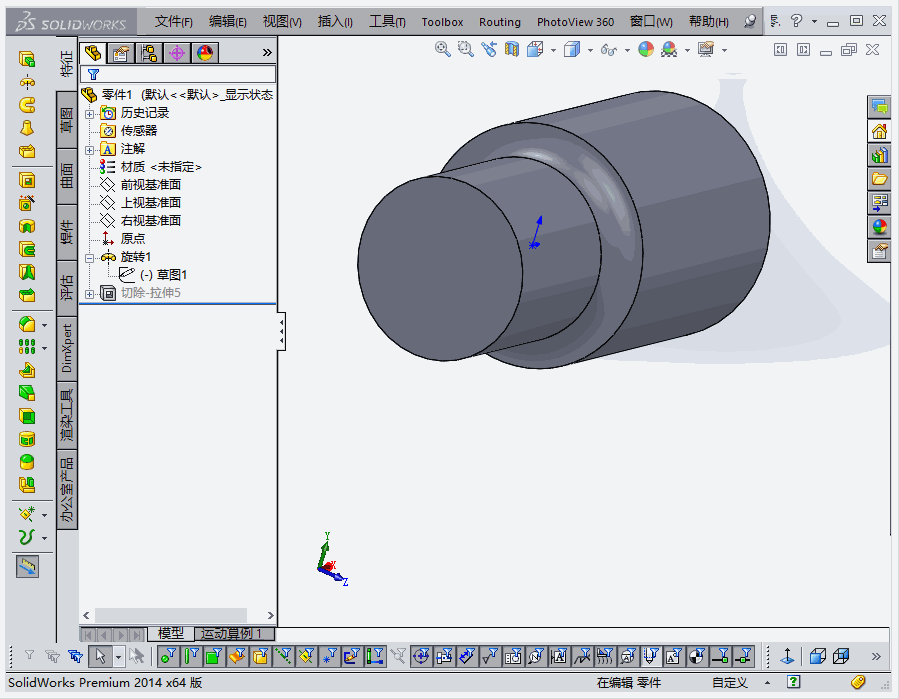
Task: Switch to DisplayManager color ball tab
Action: [x=205, y=53]
